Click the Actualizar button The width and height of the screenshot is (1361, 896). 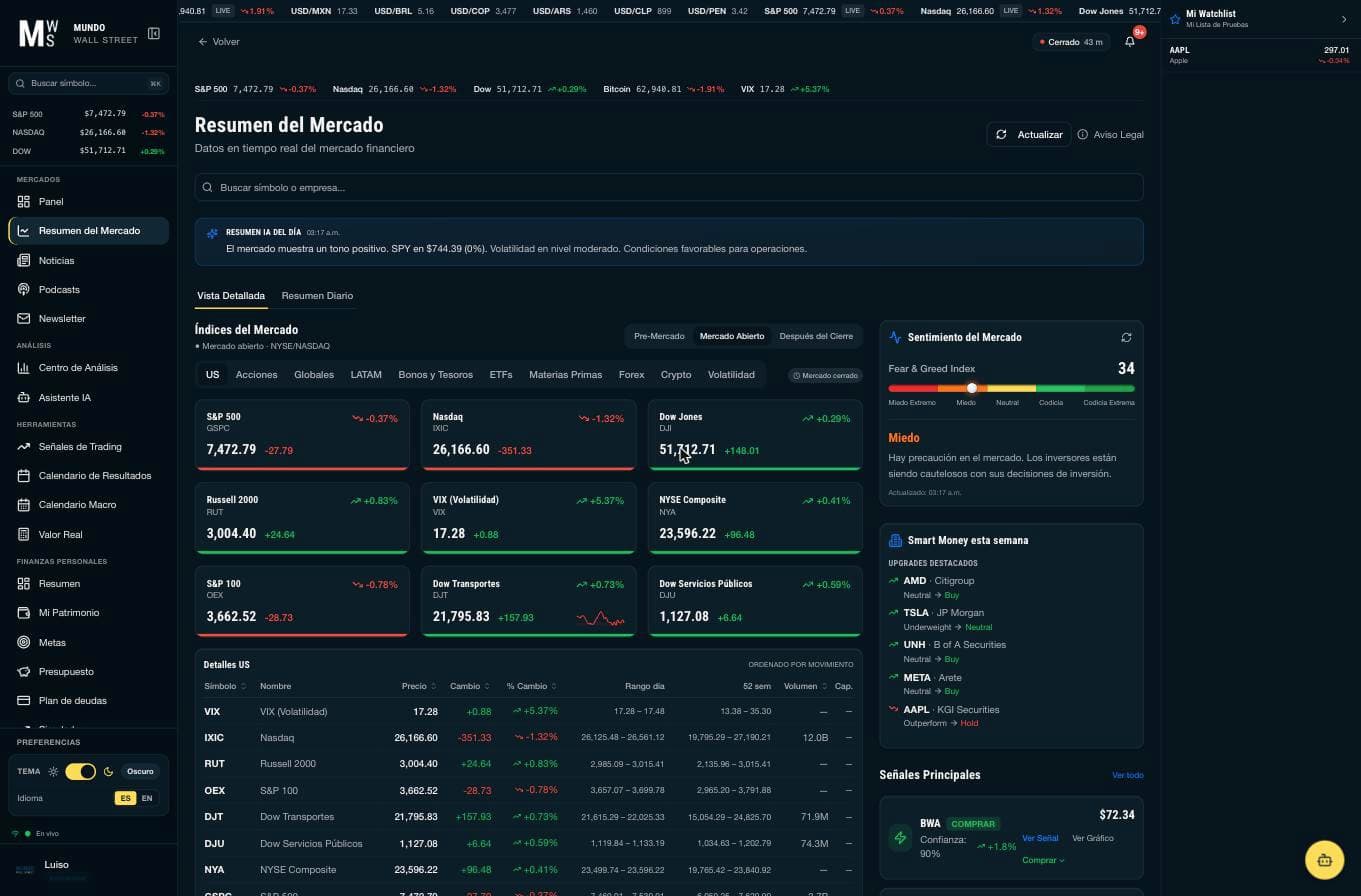tap(1028, 134)
